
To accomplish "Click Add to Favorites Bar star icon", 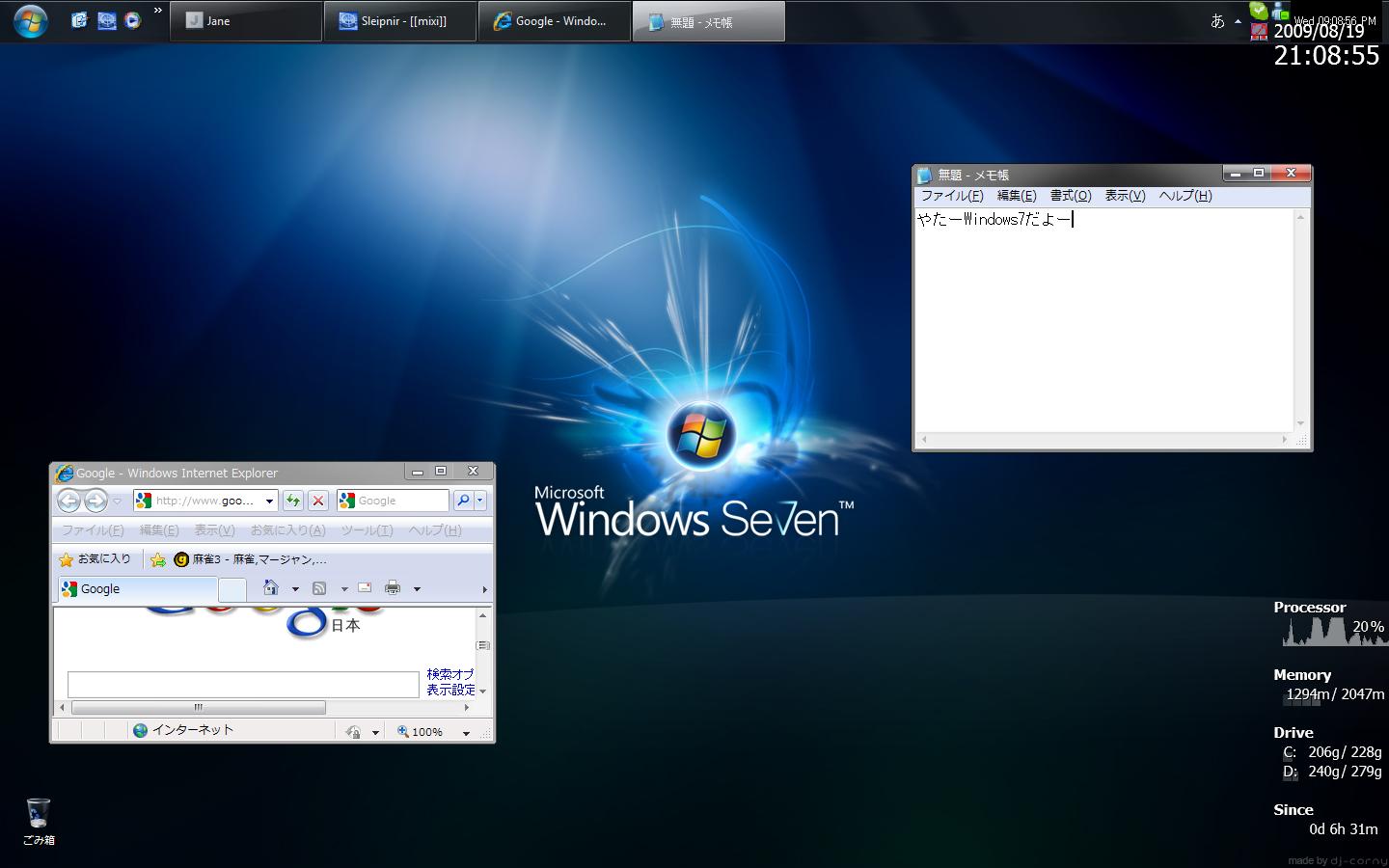I will click(x=157, y=559).
